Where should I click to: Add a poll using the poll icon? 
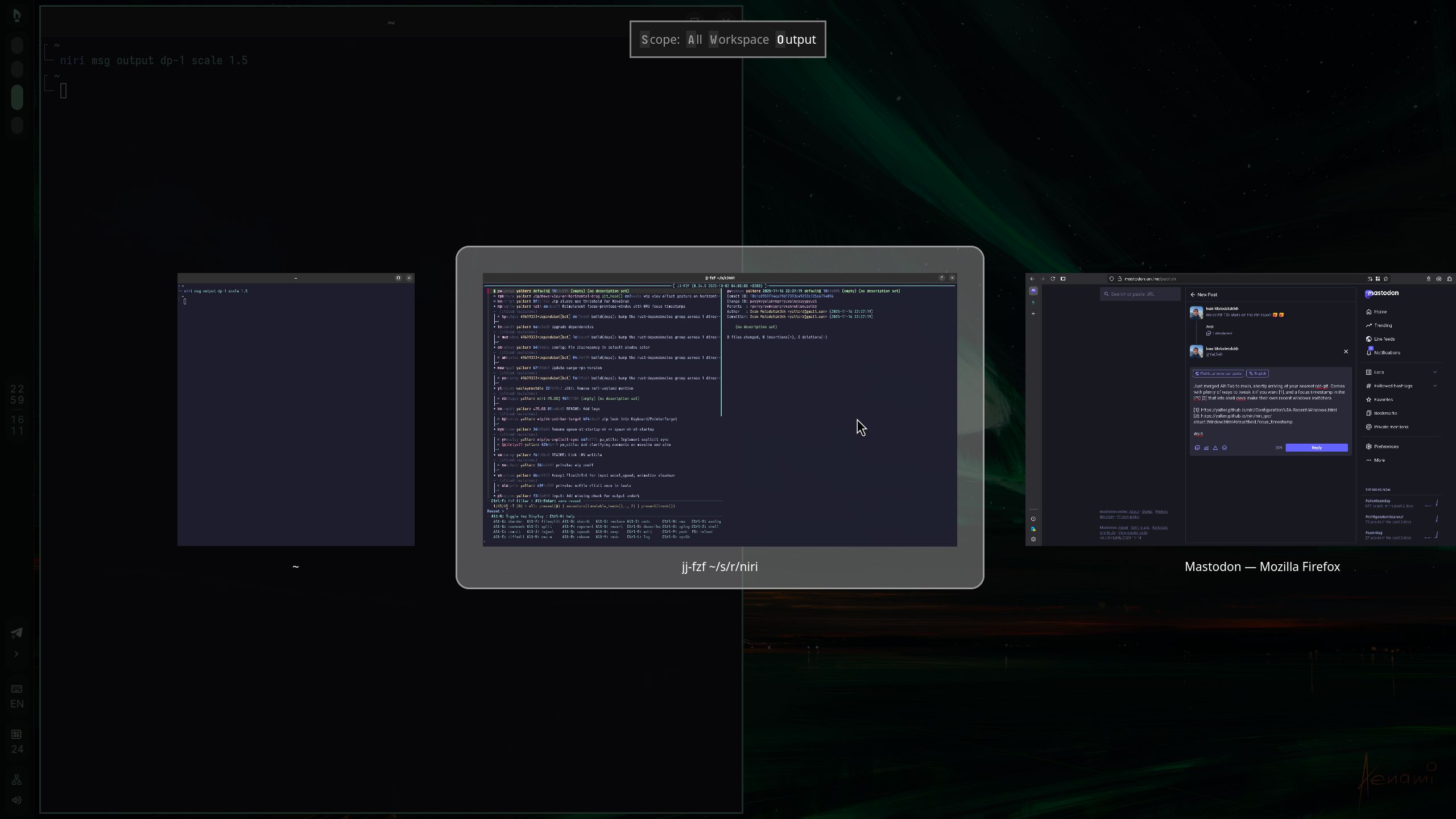[1207, 448]
